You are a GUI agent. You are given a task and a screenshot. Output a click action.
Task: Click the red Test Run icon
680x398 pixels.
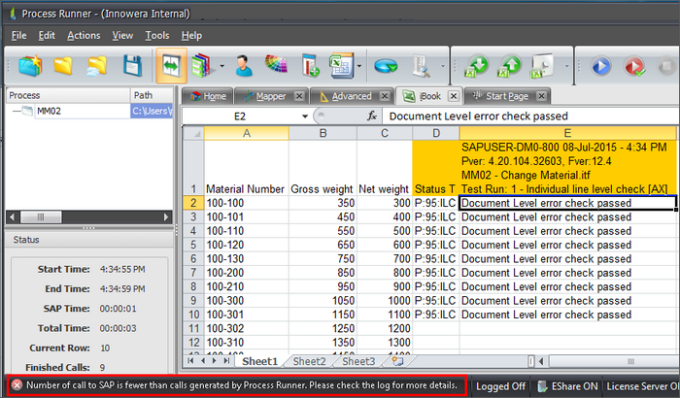click(634, 67)
